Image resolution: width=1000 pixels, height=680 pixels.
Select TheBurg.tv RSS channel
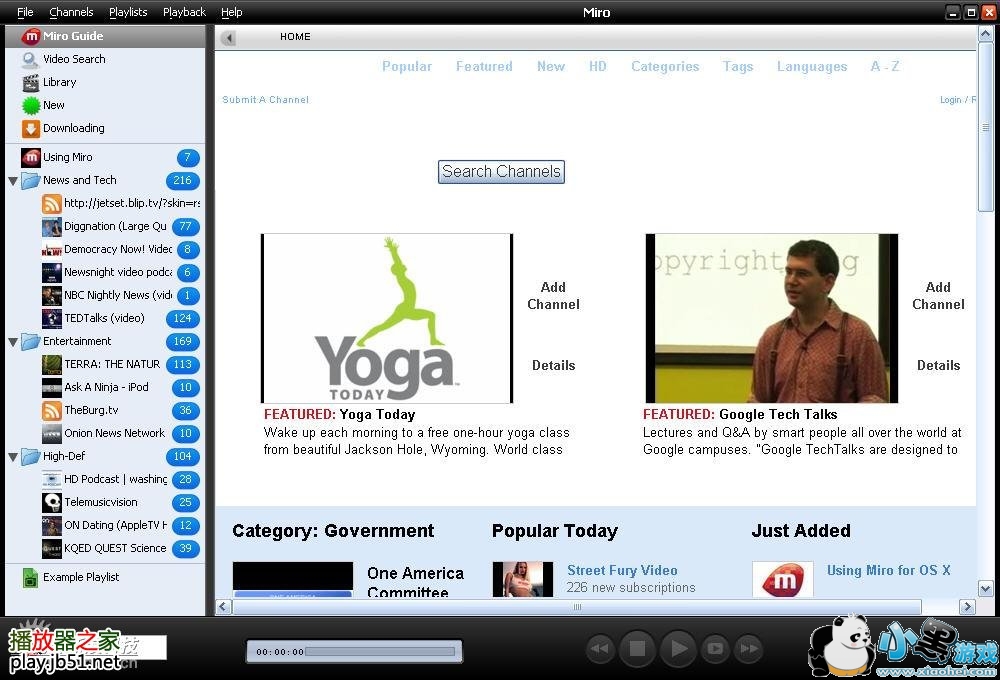(121, 410)
